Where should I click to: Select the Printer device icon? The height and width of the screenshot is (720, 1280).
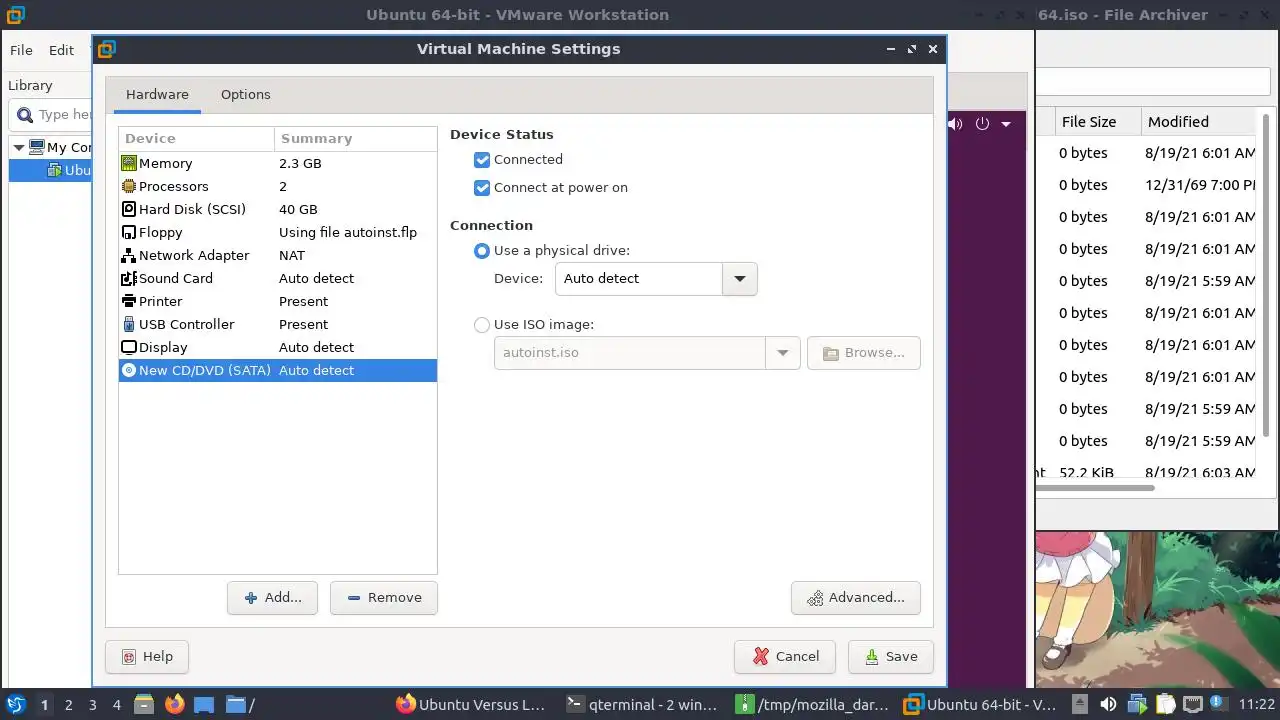[x=128, y=301]
